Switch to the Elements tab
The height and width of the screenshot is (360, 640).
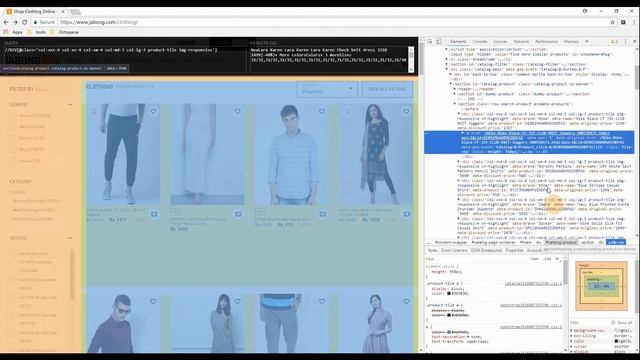(458, 42)
